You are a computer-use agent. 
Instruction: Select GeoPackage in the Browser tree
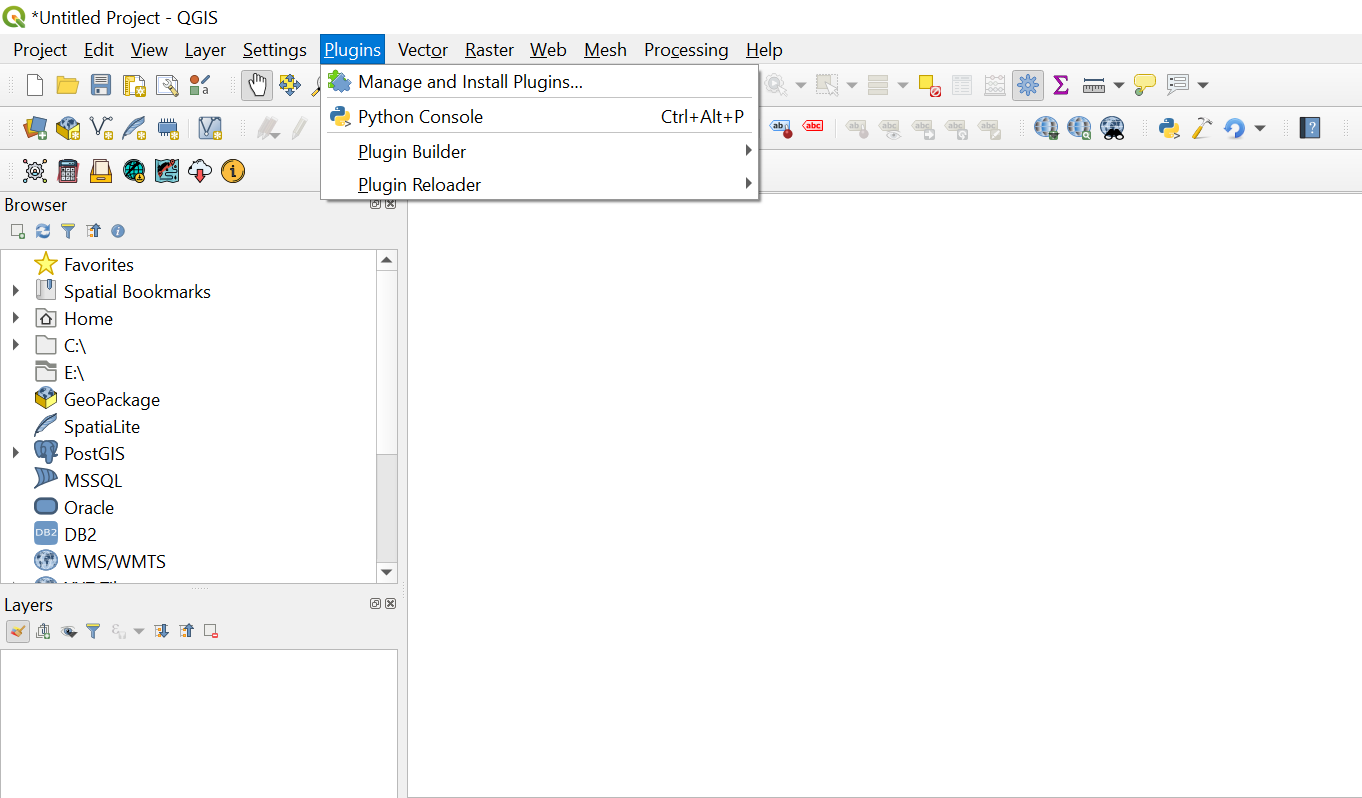(x=112, y=400)
